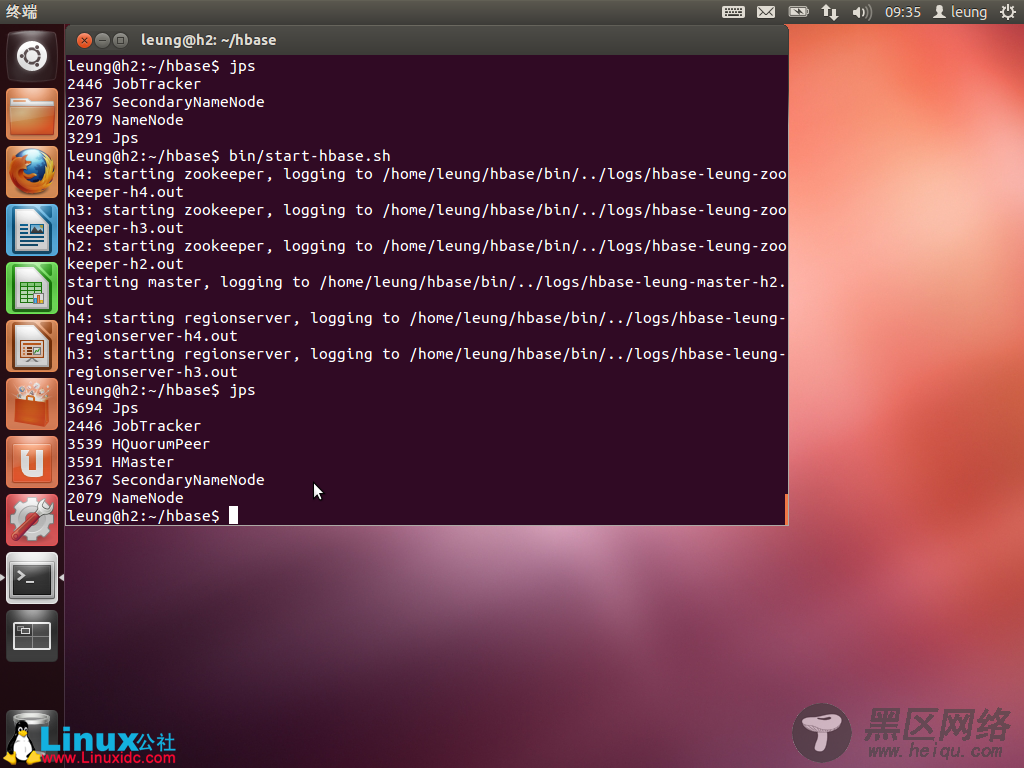Select the Terminal launcher icon
Viewport: 1024px width, 768px height.
31,578
